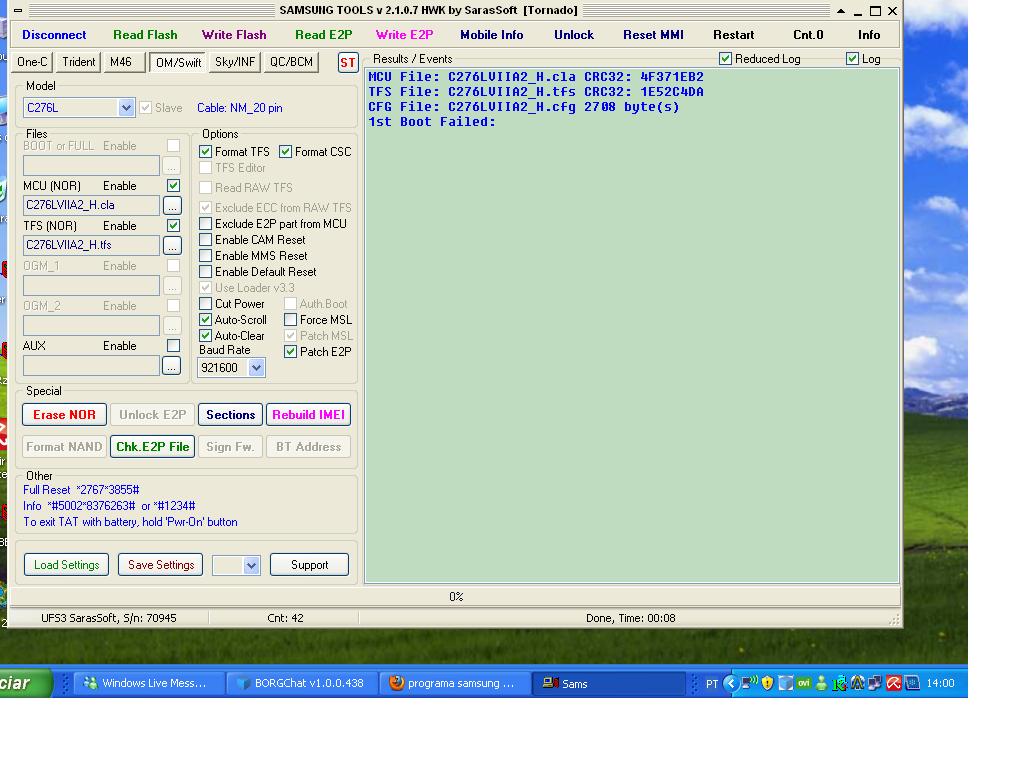This screenshot has height=768, width=1024.
Task: Toggle the Patch E2P checkbox
Action: click(x=291, y=352)
